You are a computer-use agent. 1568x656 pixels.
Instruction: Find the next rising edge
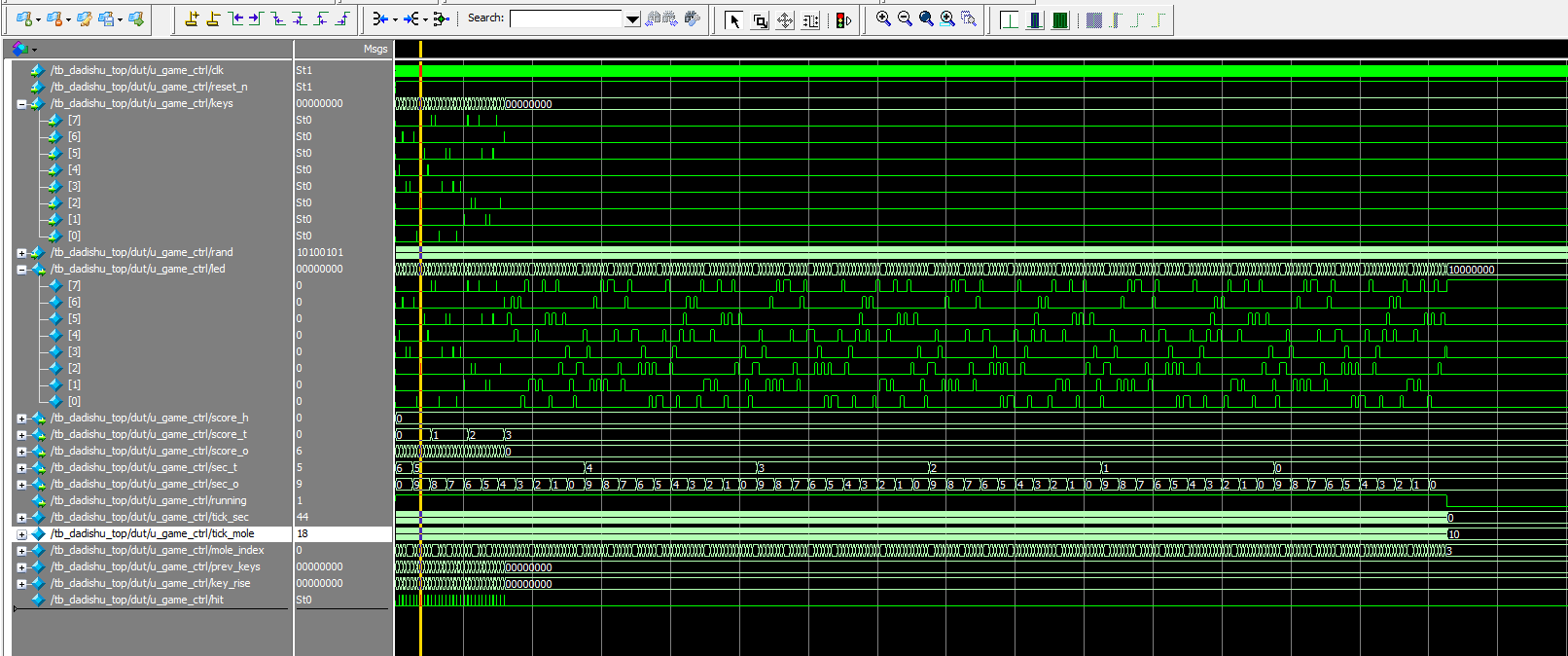click(x=341, y=18)
